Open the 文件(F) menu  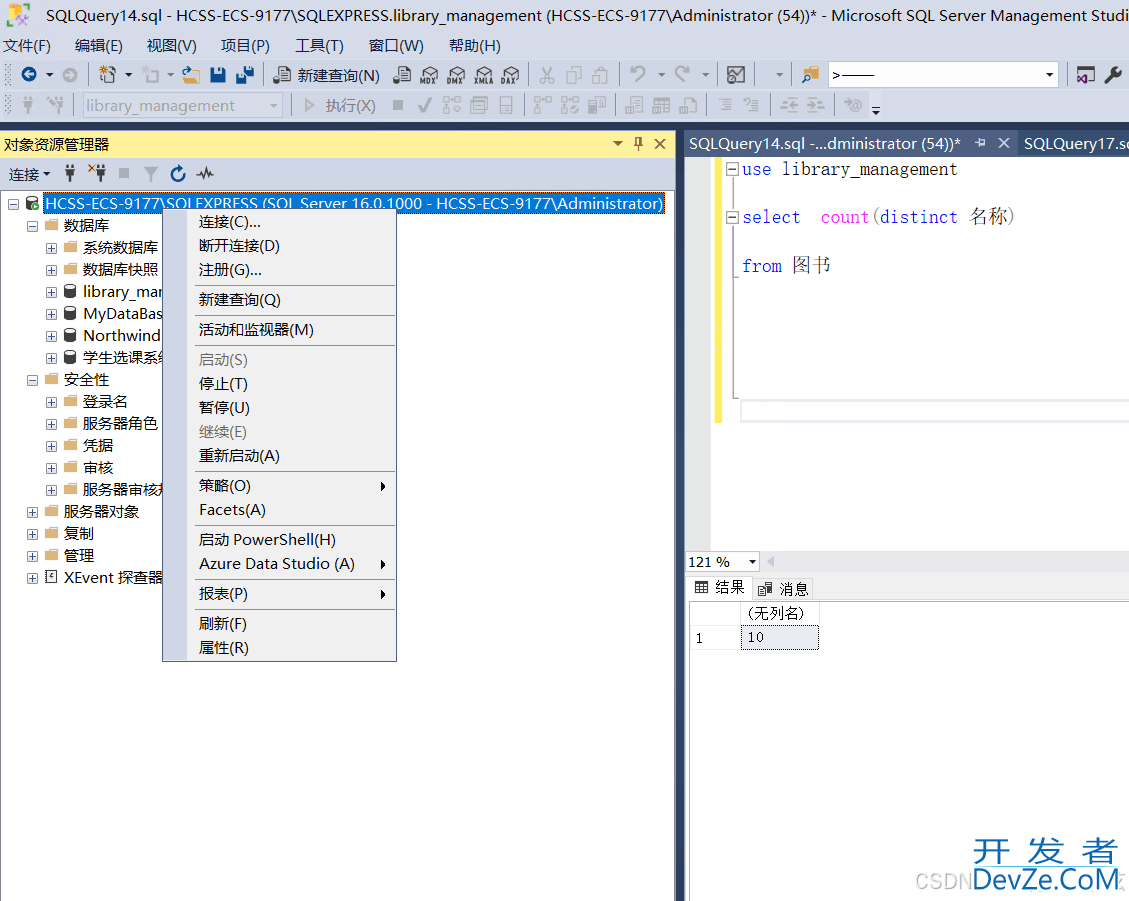tap(27, 46)
